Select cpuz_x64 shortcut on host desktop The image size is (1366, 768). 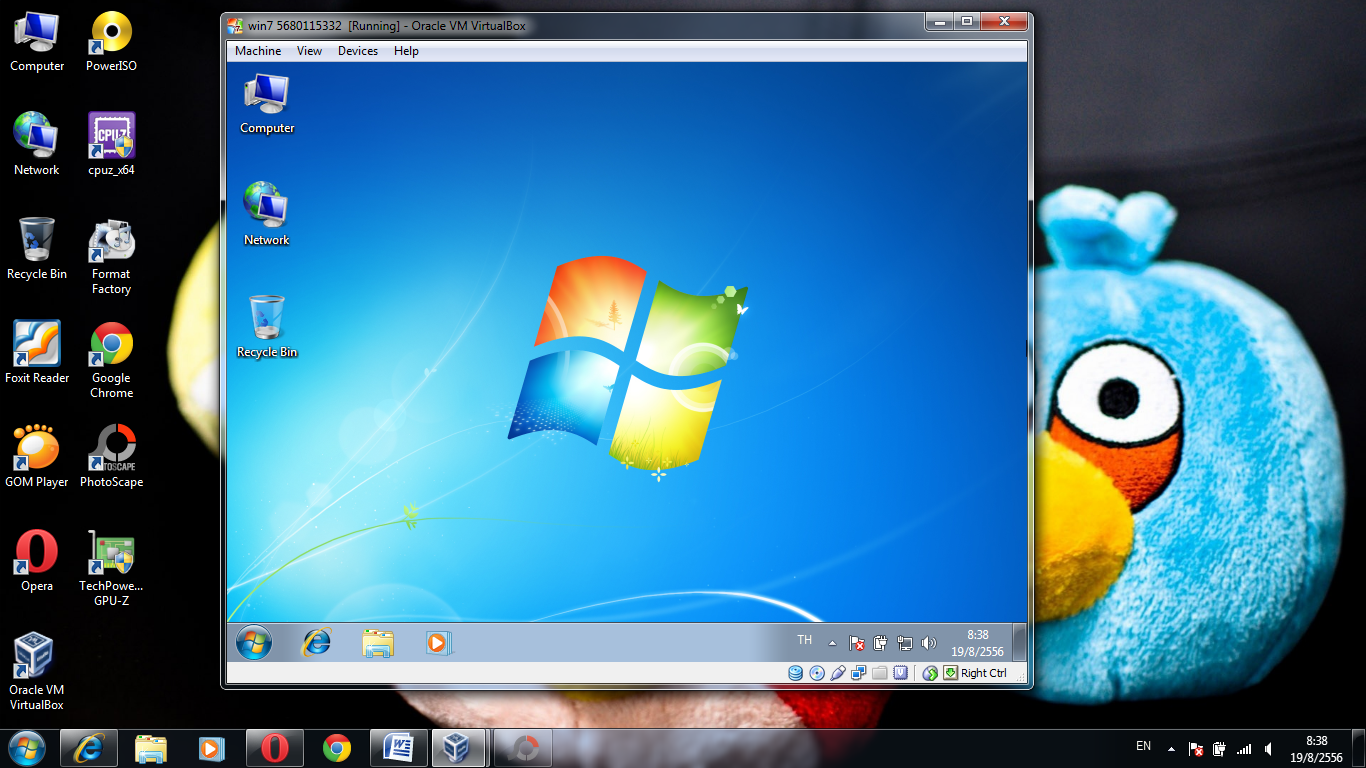[x=111, y=145]
